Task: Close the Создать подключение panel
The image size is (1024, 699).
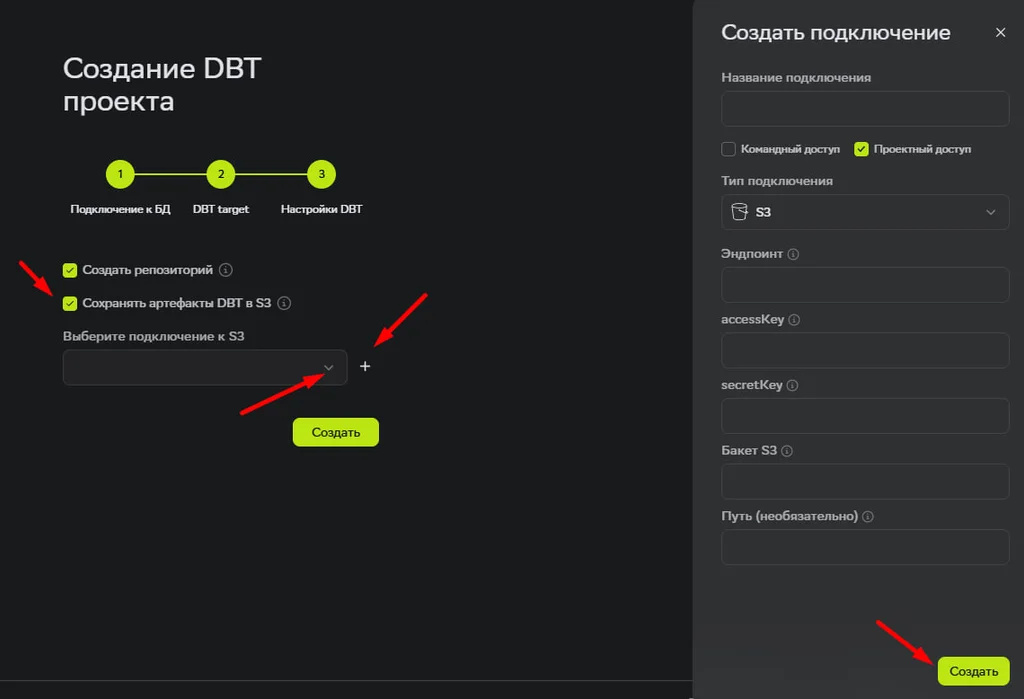Action: click(x=1000, y=32)
